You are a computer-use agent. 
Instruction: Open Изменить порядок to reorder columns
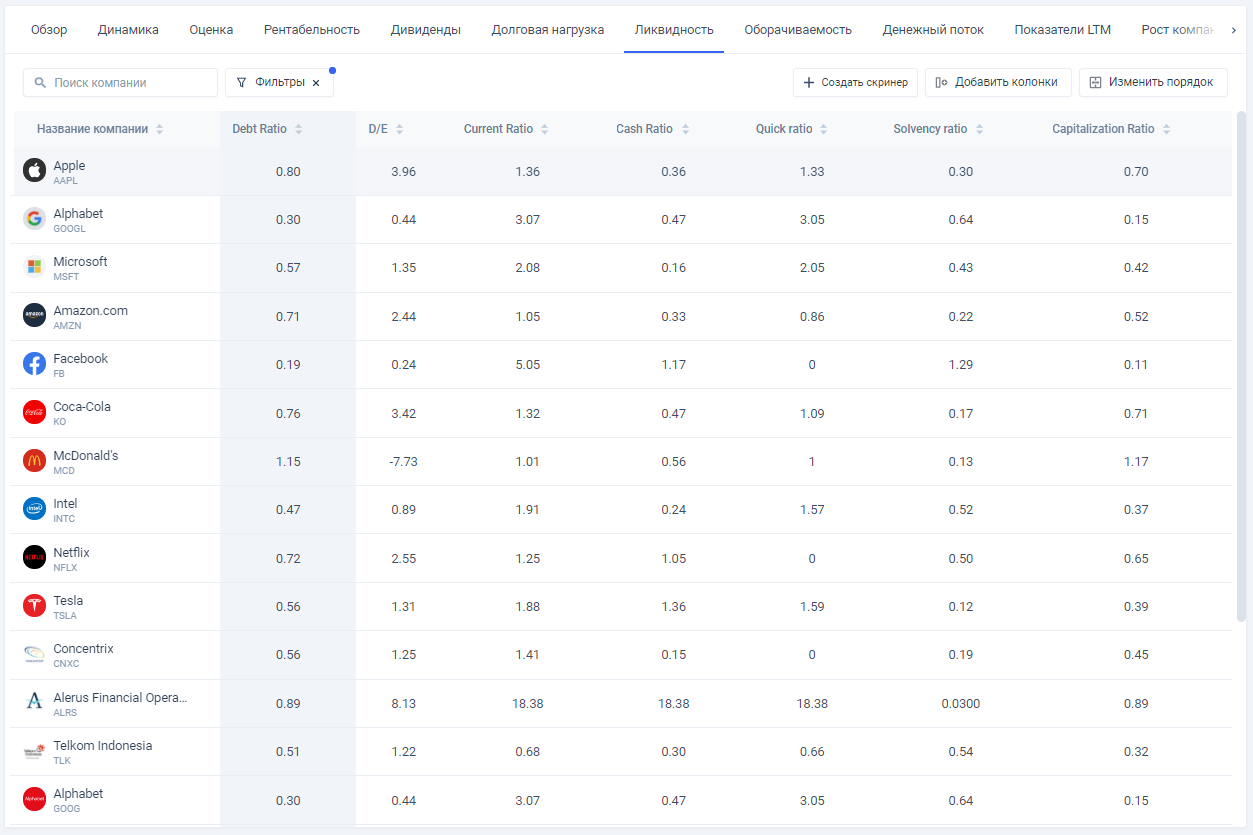coord(1152,82)
